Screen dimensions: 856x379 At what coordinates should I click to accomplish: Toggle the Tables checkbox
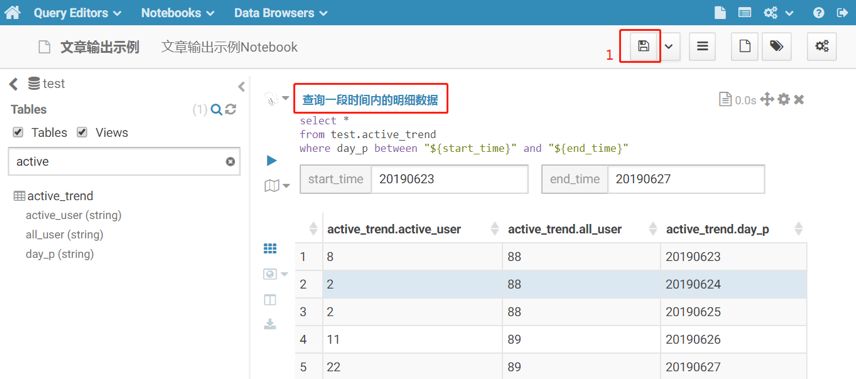point(18,132)
